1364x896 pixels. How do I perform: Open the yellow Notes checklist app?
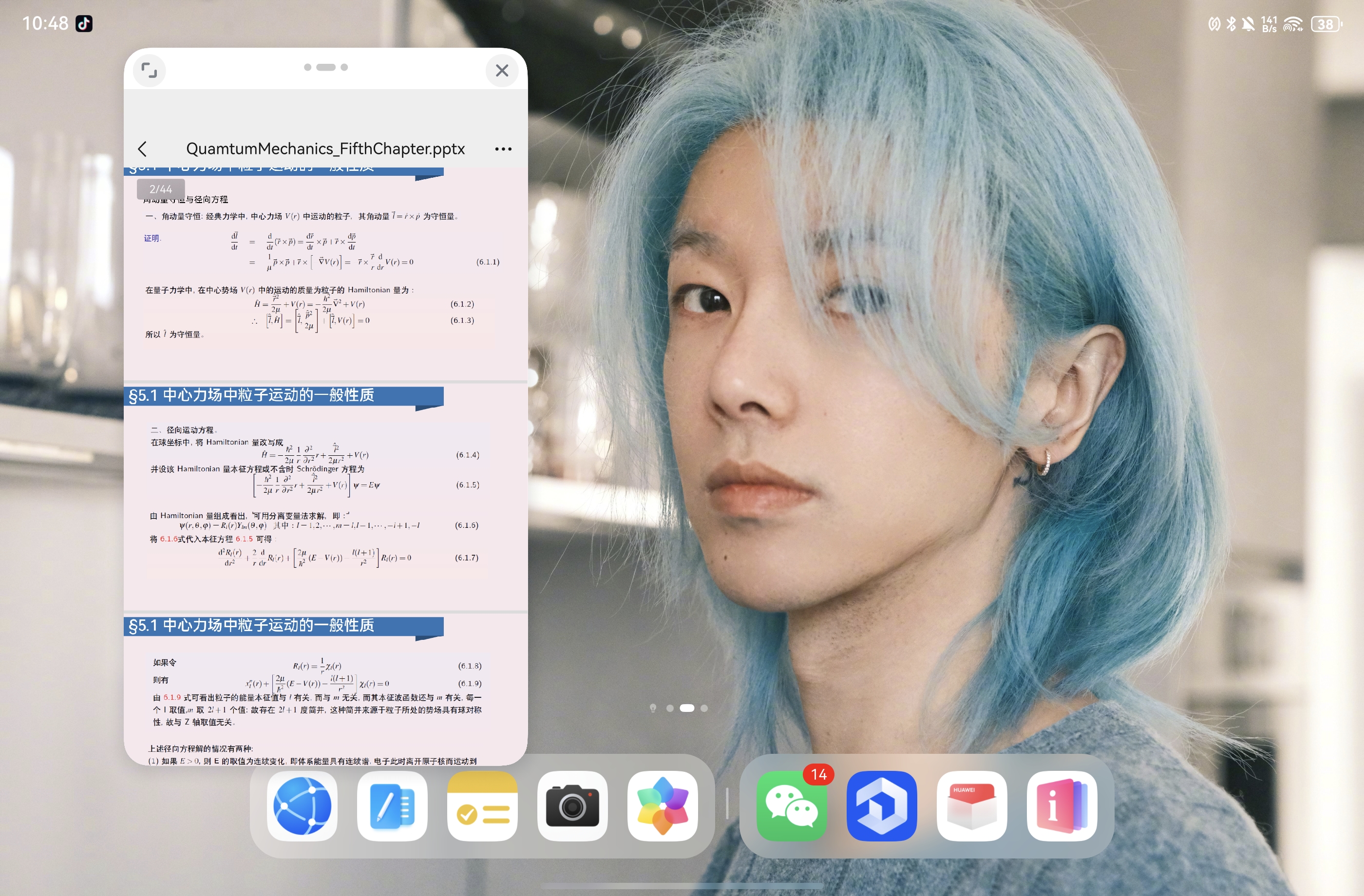click(482, 805)
